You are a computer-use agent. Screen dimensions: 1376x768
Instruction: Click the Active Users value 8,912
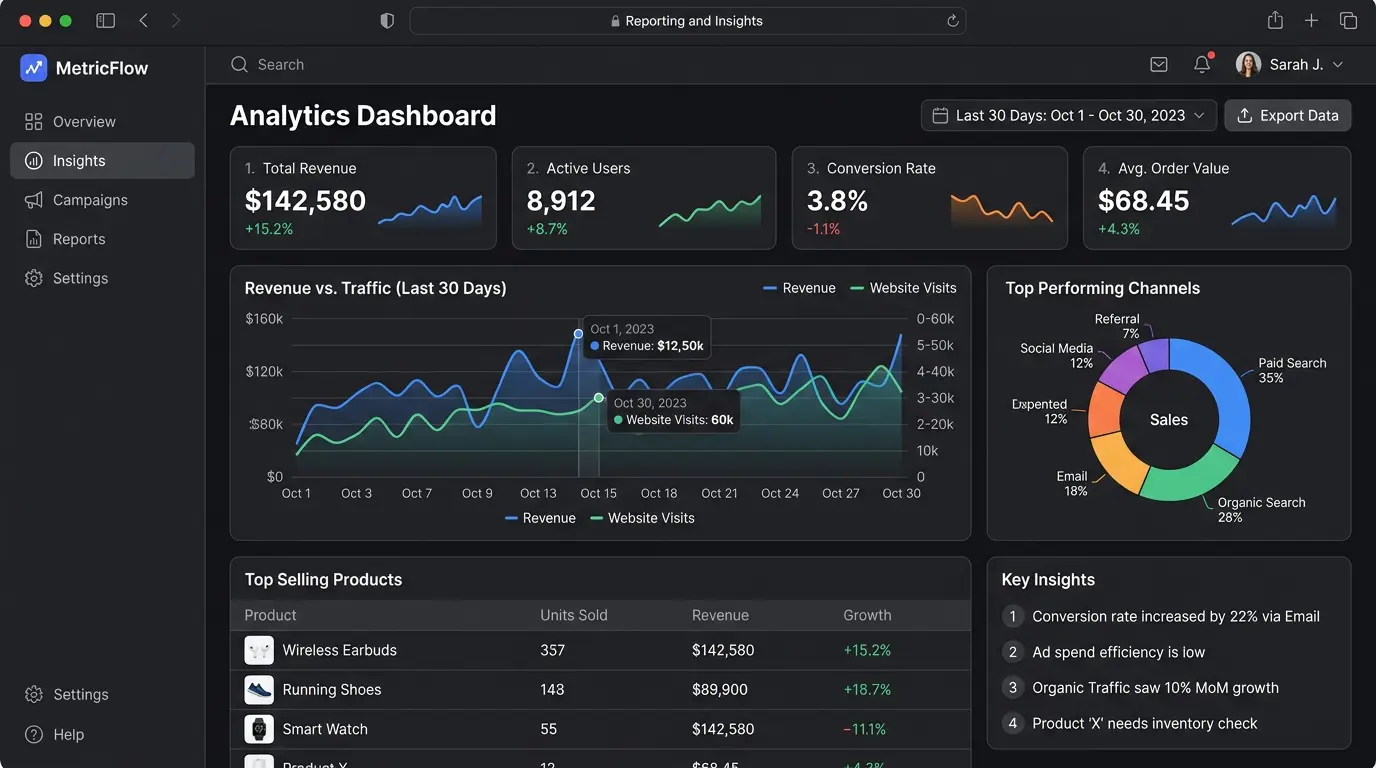point(561,201)
